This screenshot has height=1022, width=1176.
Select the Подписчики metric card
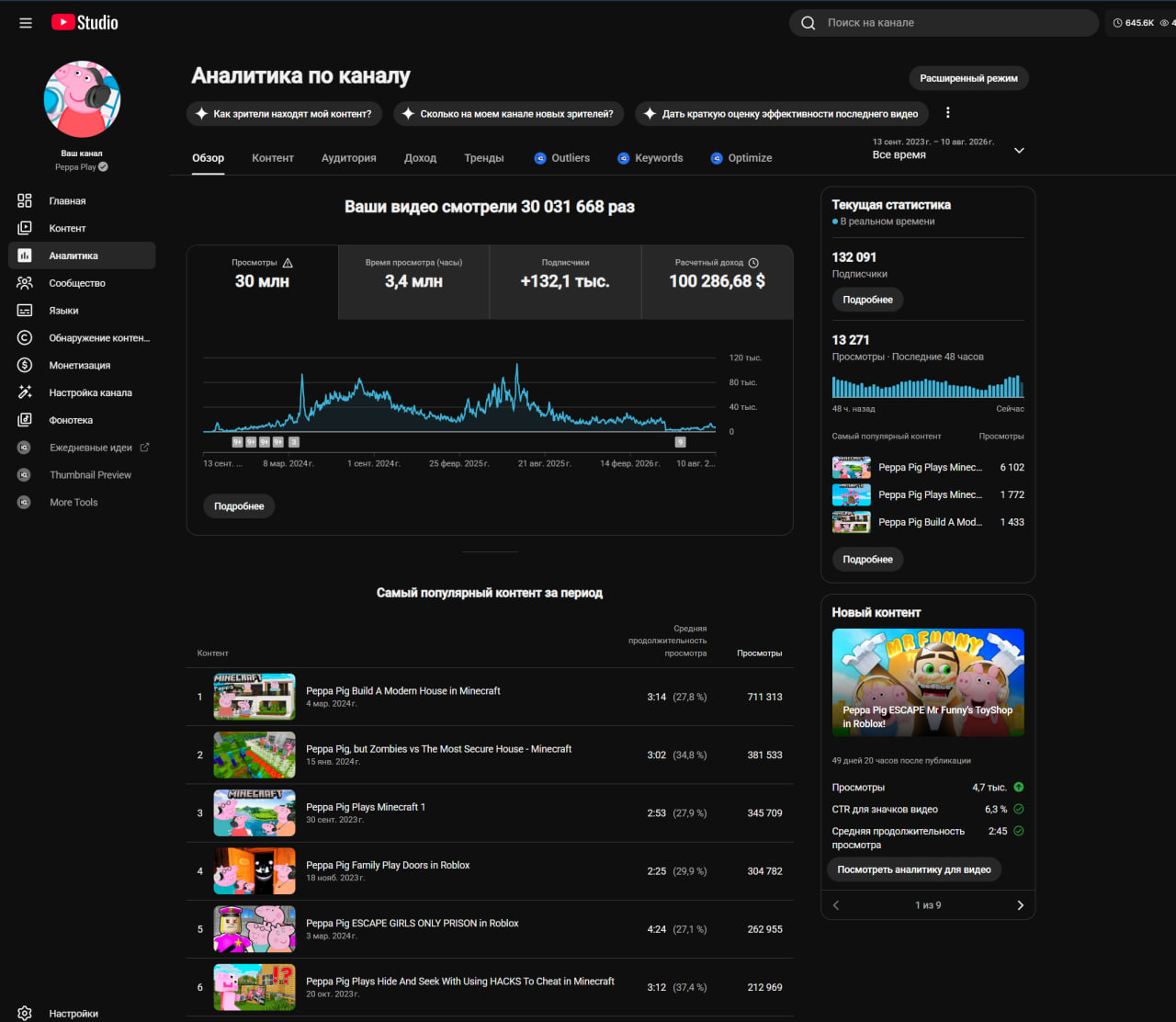click(x=565, y=282)
